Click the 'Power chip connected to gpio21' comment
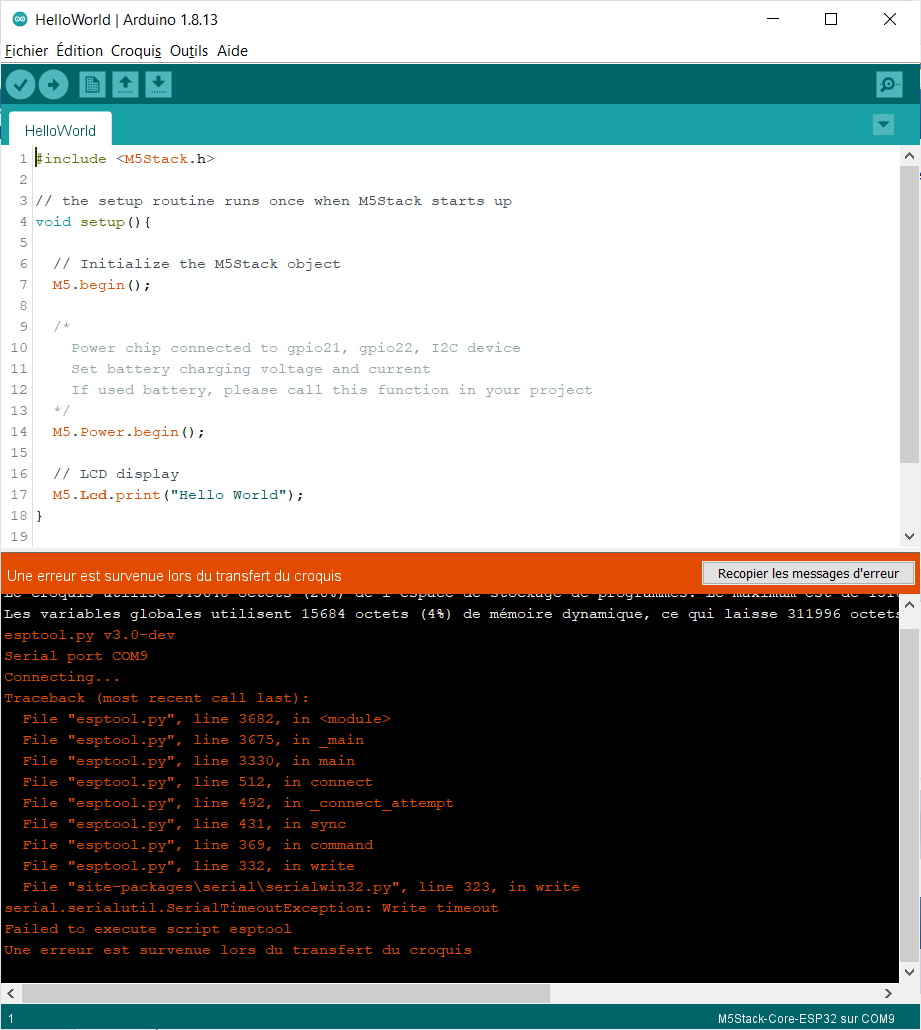Viewport: 921px width, 1030px height. (x=296, y=348)
